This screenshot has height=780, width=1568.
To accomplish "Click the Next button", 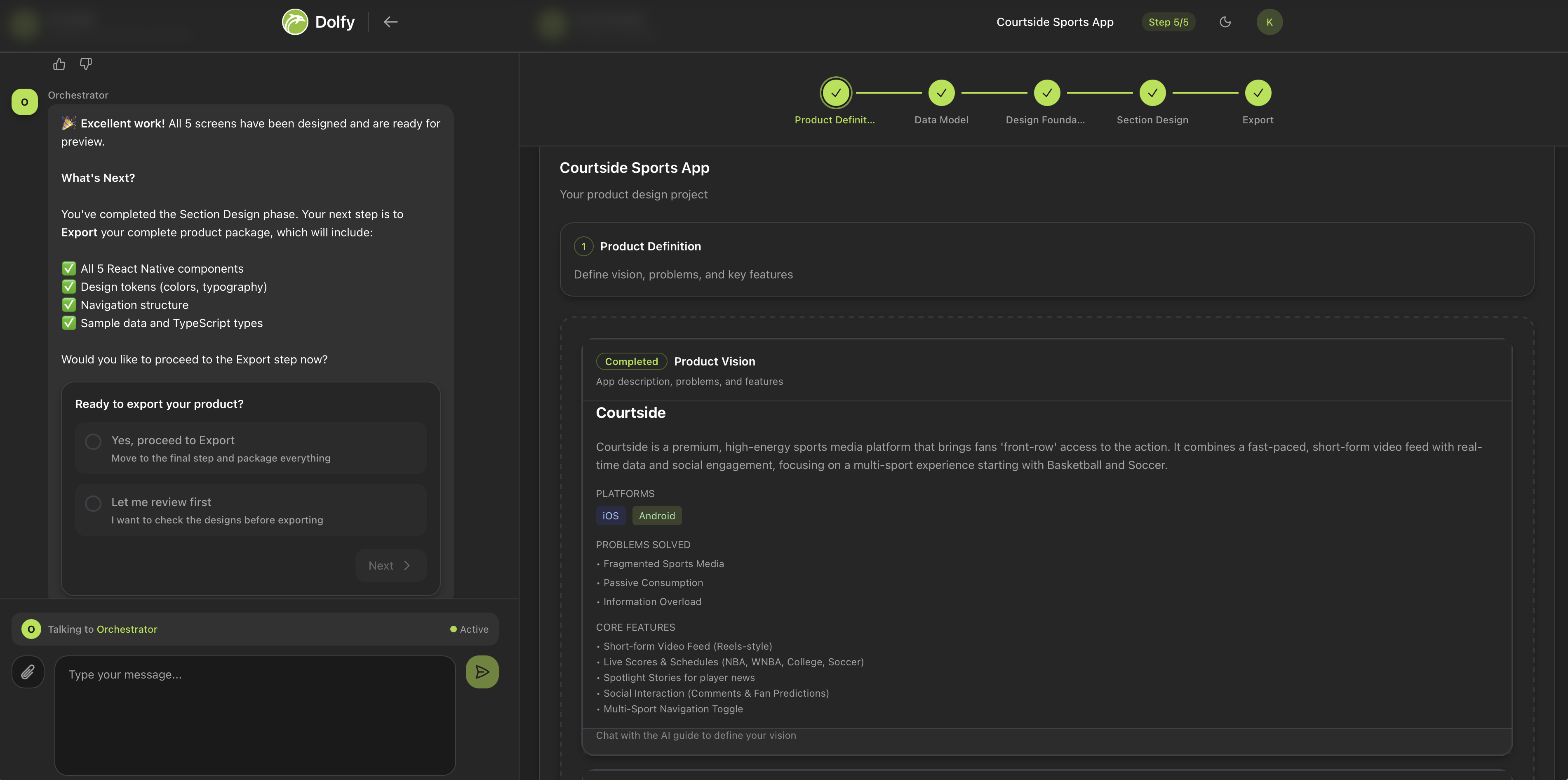I will (390, 565).
